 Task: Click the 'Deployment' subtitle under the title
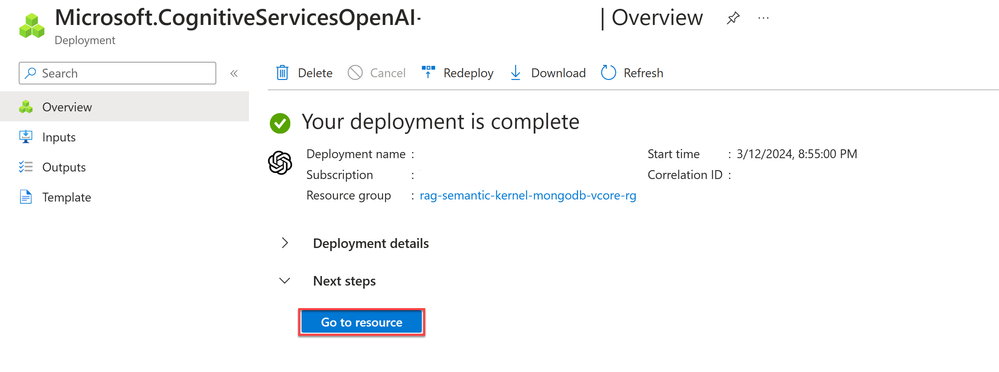click(x=85, y=40)
